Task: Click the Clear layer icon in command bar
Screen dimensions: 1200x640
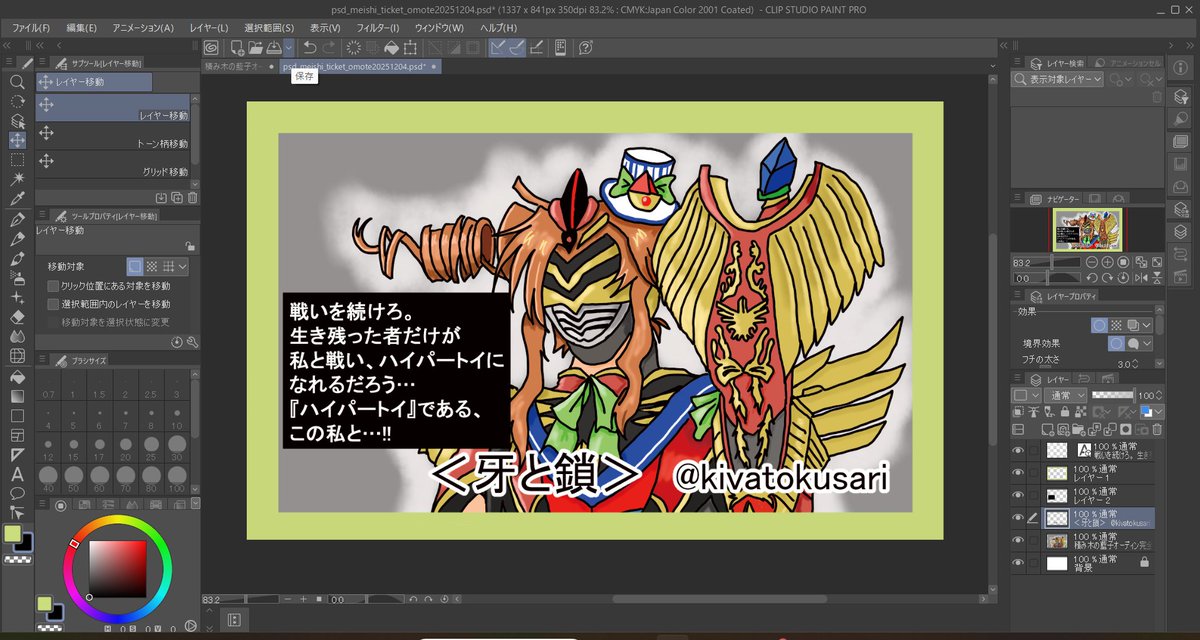Action: pyautogui.click(x=354, y=47)
